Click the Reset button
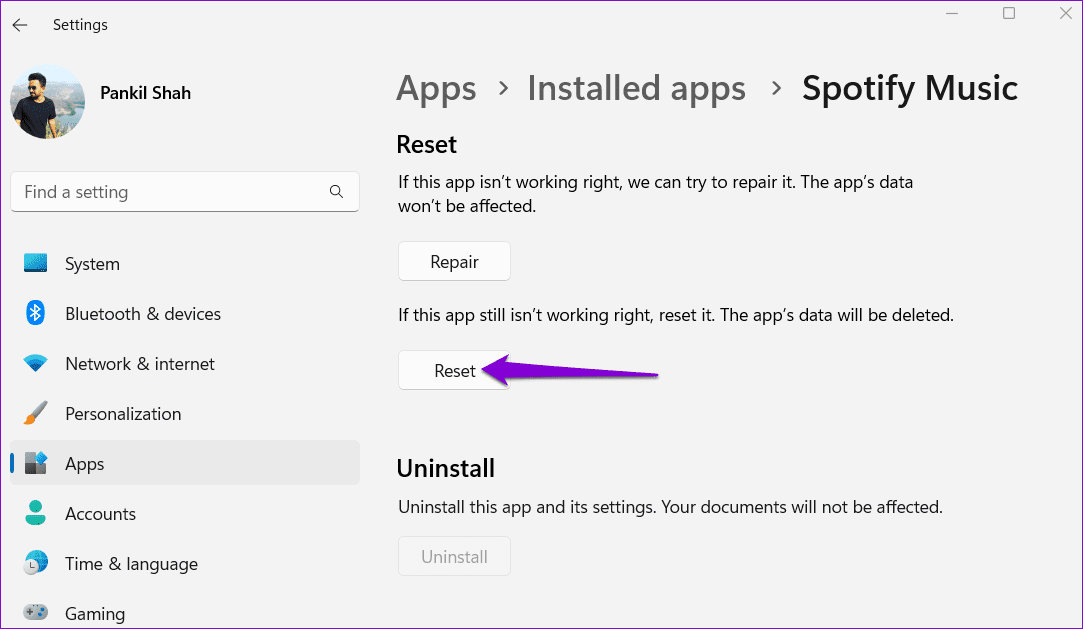The height and width of the screenshot is (629, 1083). click(x=454, y=371)
